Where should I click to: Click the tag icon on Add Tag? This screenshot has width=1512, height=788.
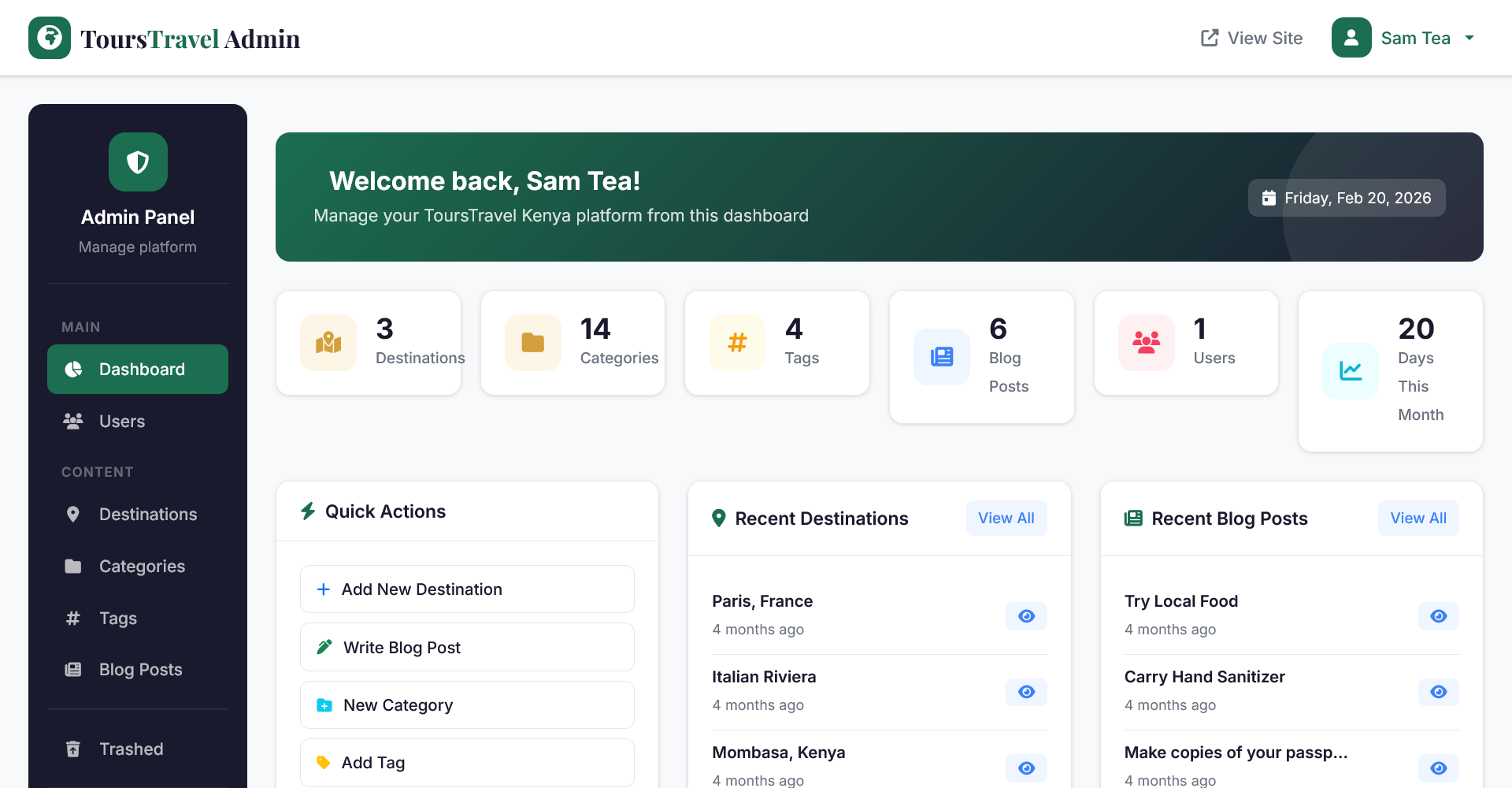323,763
